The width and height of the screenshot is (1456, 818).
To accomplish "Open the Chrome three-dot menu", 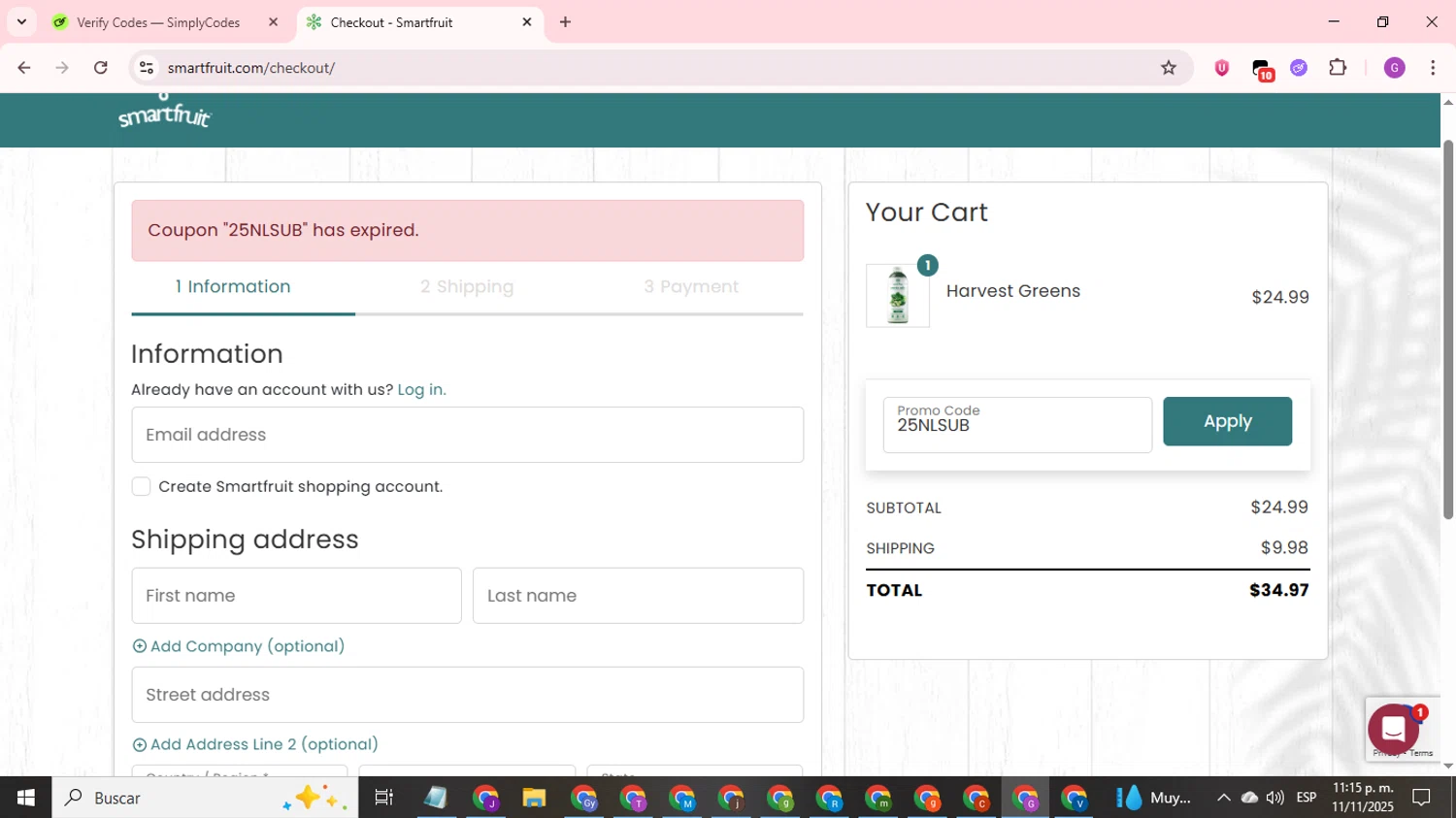I will click(x=1433, y=68).
